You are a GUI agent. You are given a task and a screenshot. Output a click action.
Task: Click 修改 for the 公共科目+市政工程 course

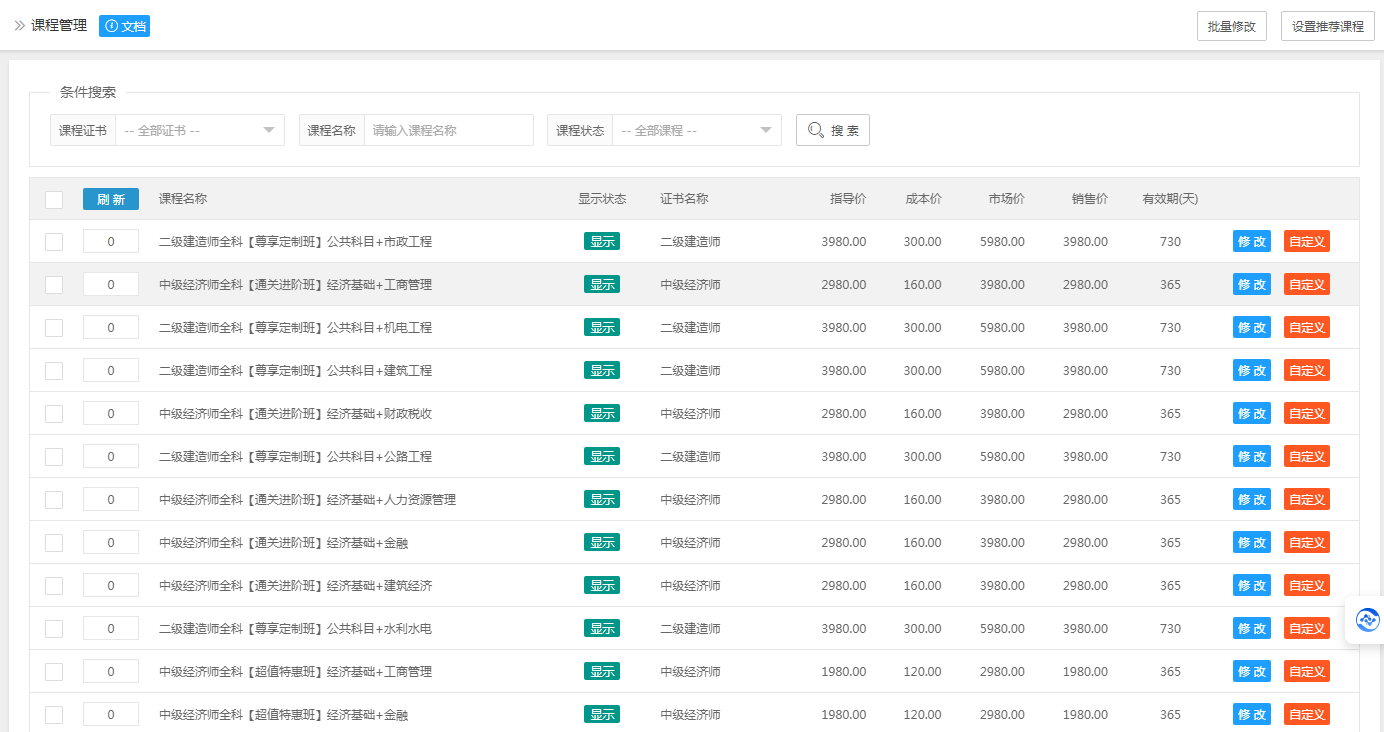(x=1252, y=241)
